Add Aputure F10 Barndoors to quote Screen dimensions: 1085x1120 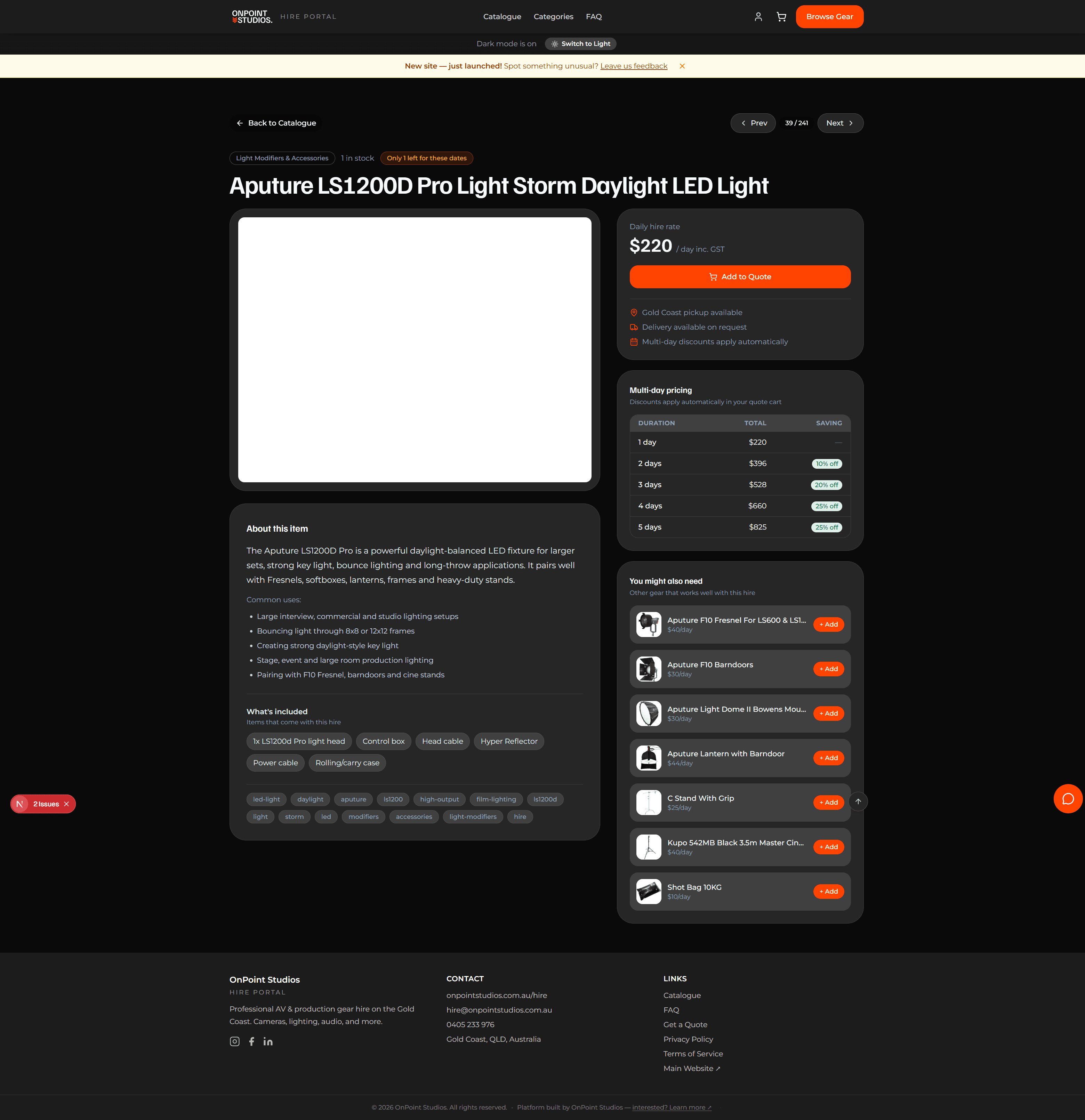828,669
